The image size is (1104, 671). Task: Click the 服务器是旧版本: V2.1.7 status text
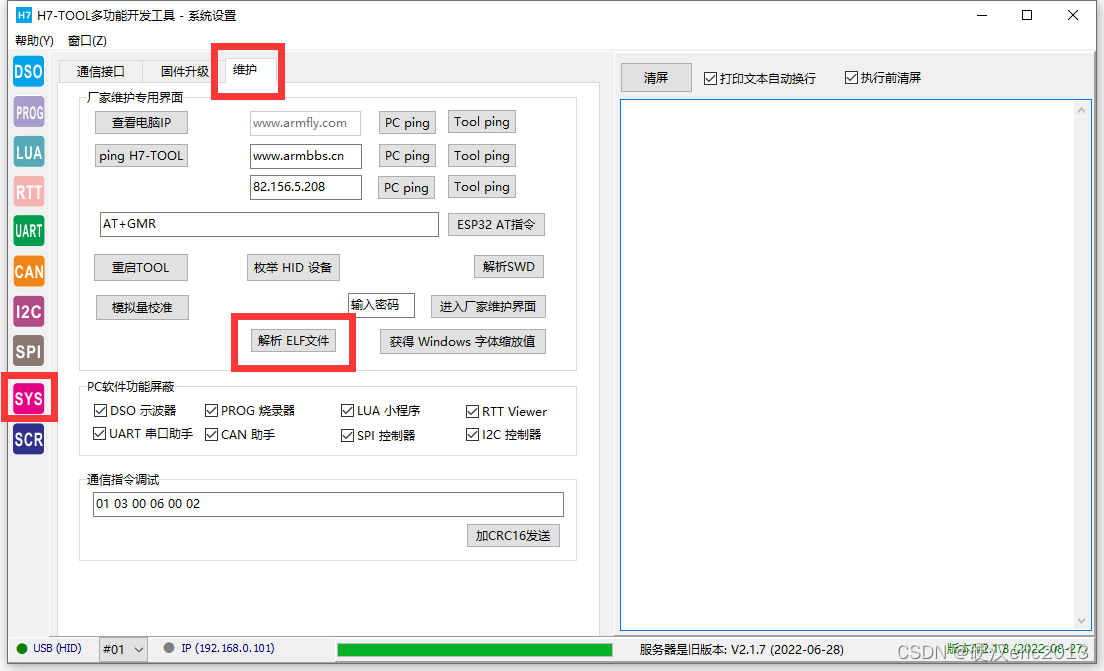pos(741,649)
